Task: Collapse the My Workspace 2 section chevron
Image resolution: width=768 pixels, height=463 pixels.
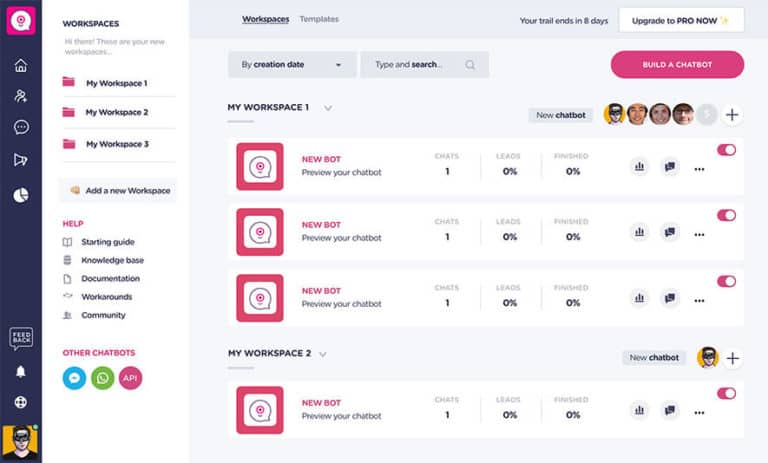Action: [x=323, y=354]
